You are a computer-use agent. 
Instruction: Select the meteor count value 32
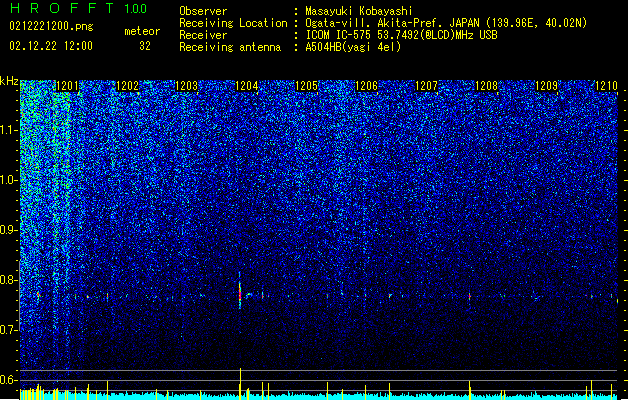145,46
